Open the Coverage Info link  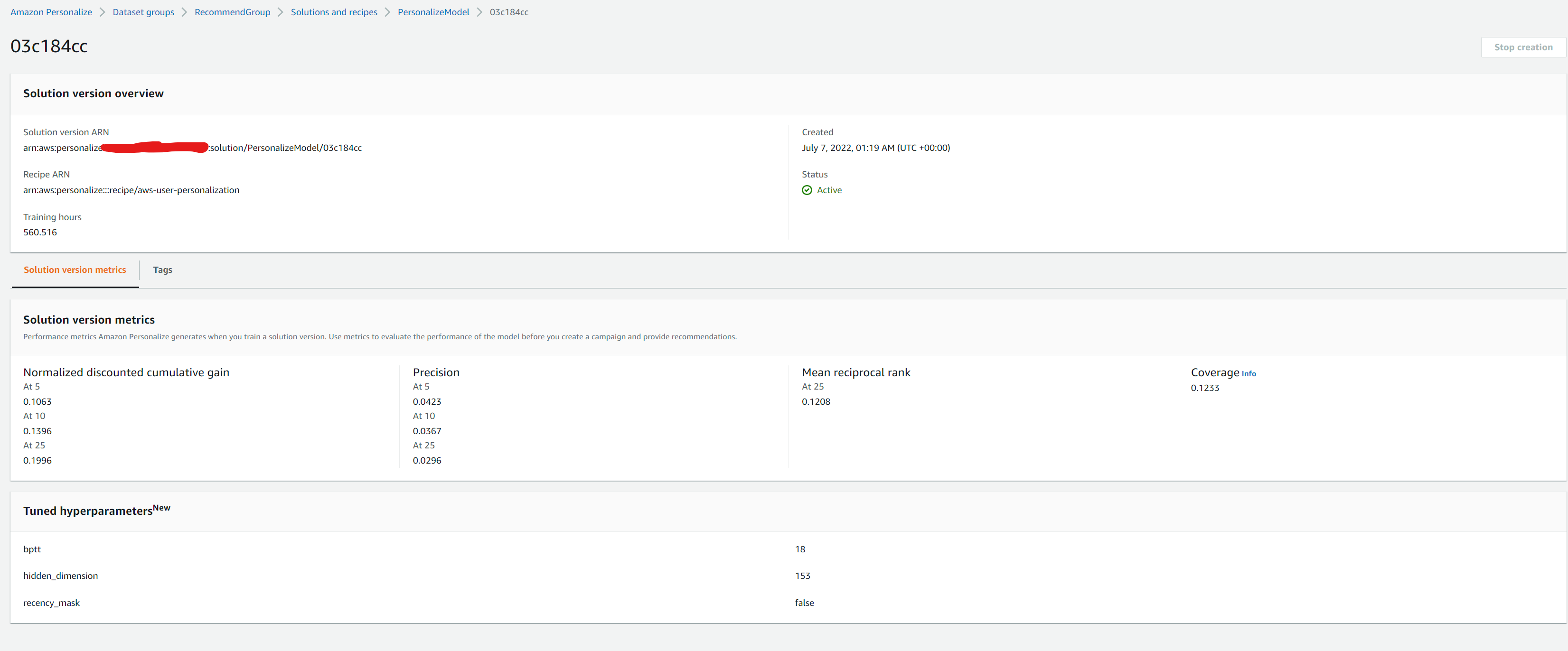1249,373
